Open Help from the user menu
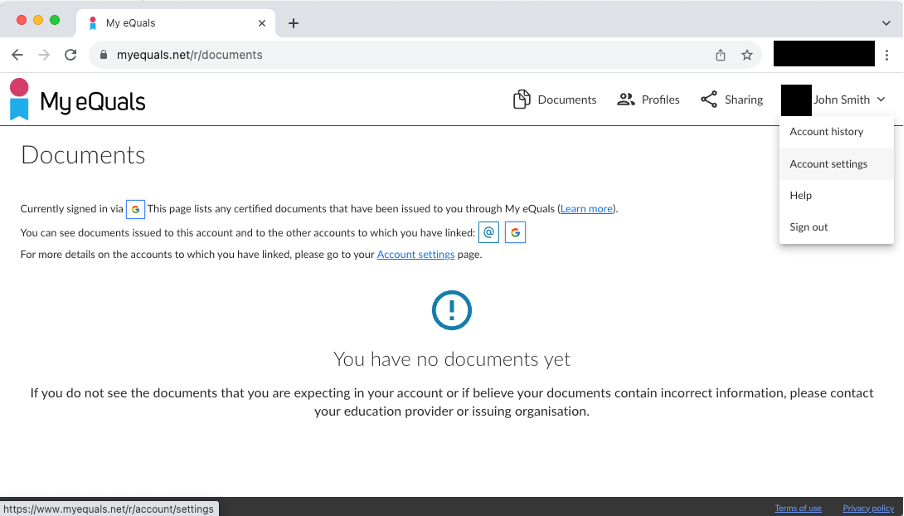 [x=837, y=195]
